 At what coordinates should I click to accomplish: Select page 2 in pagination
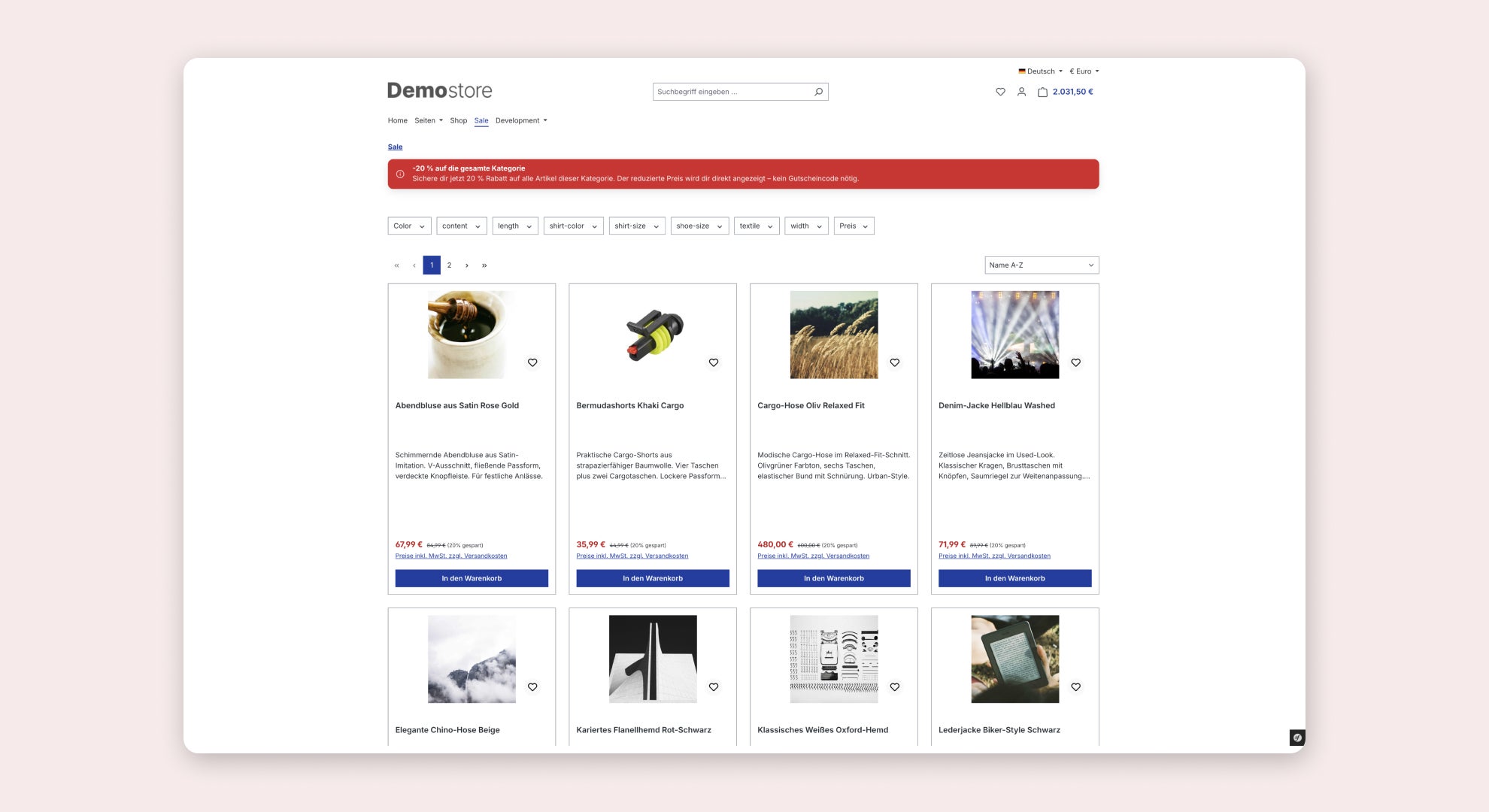point(450,265)
